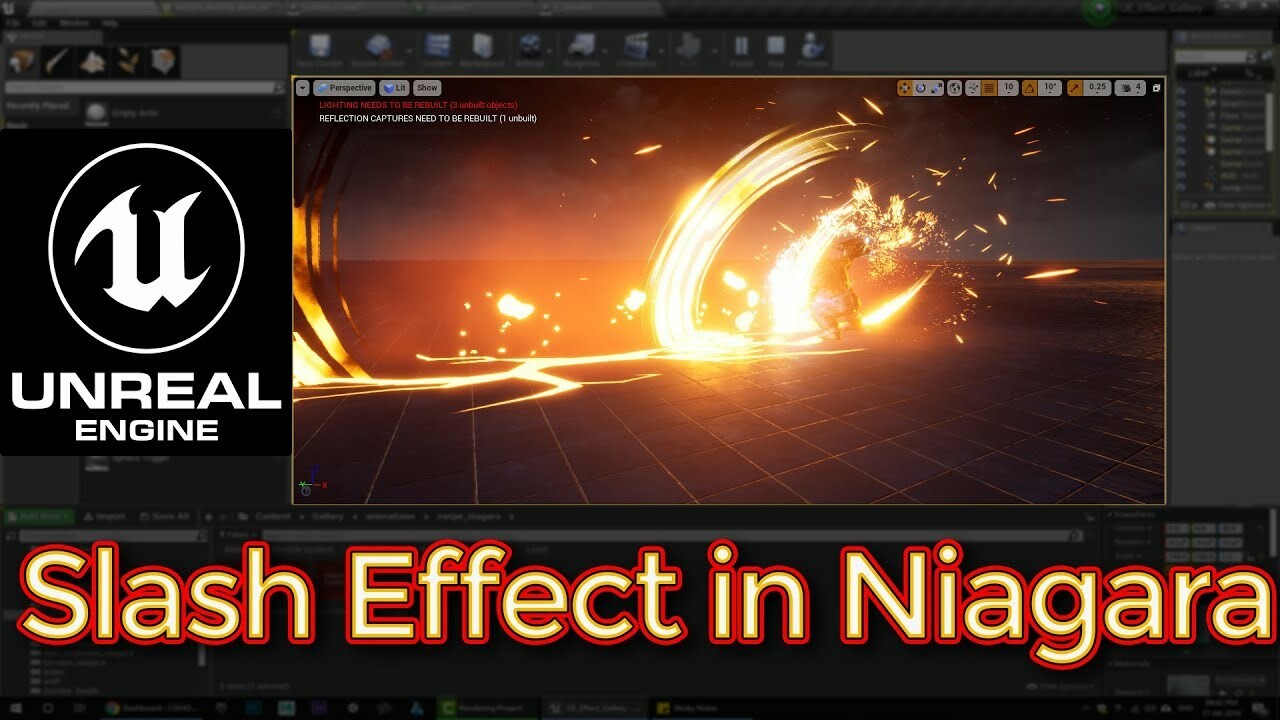This screenshot has height=720, width=1280.
Task: Select the rotate gizmo tool
Action: [921, 88]
